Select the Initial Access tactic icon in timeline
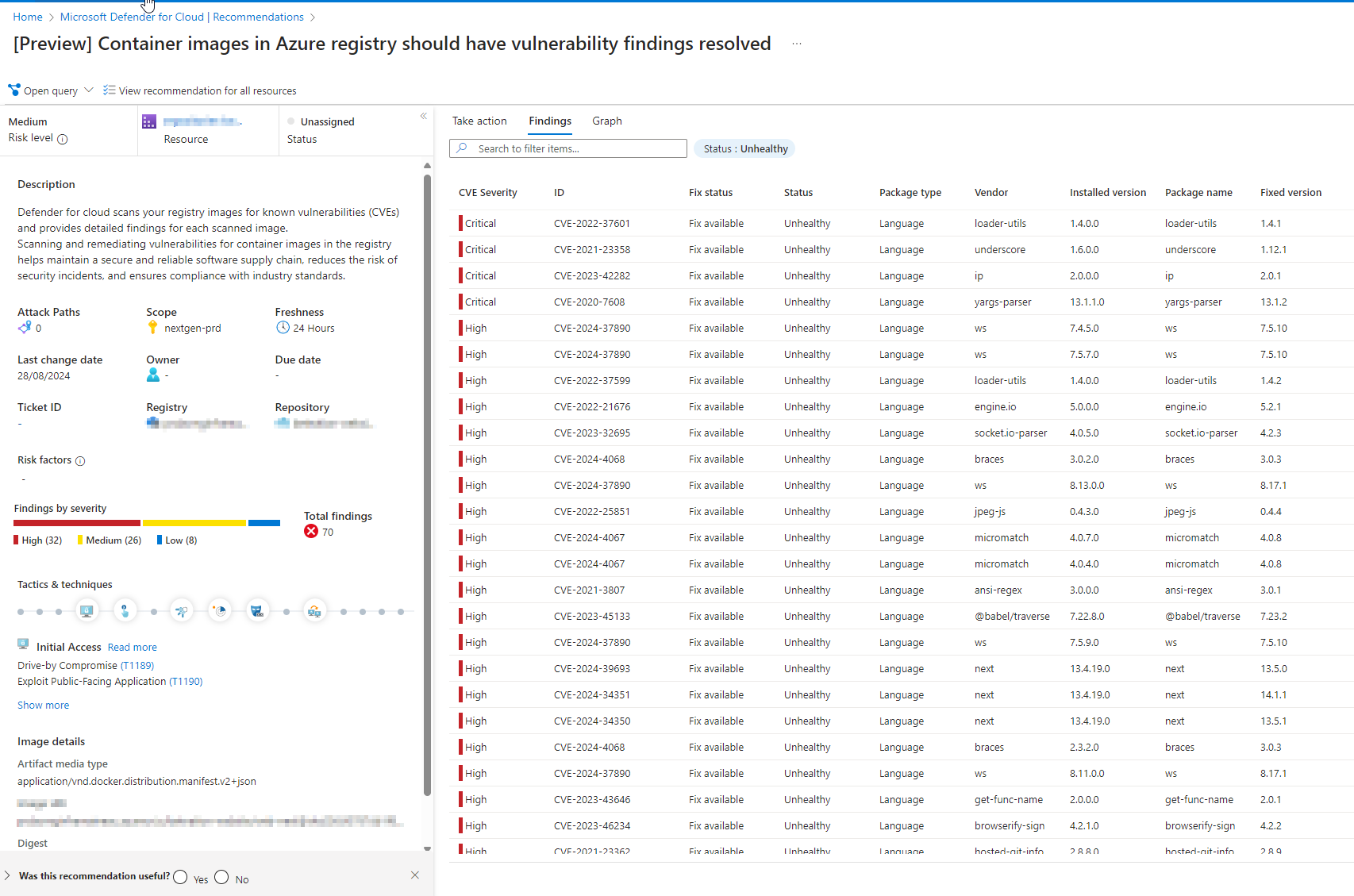The width and height of the screenshot is (1354, 896). pos(87,611)
